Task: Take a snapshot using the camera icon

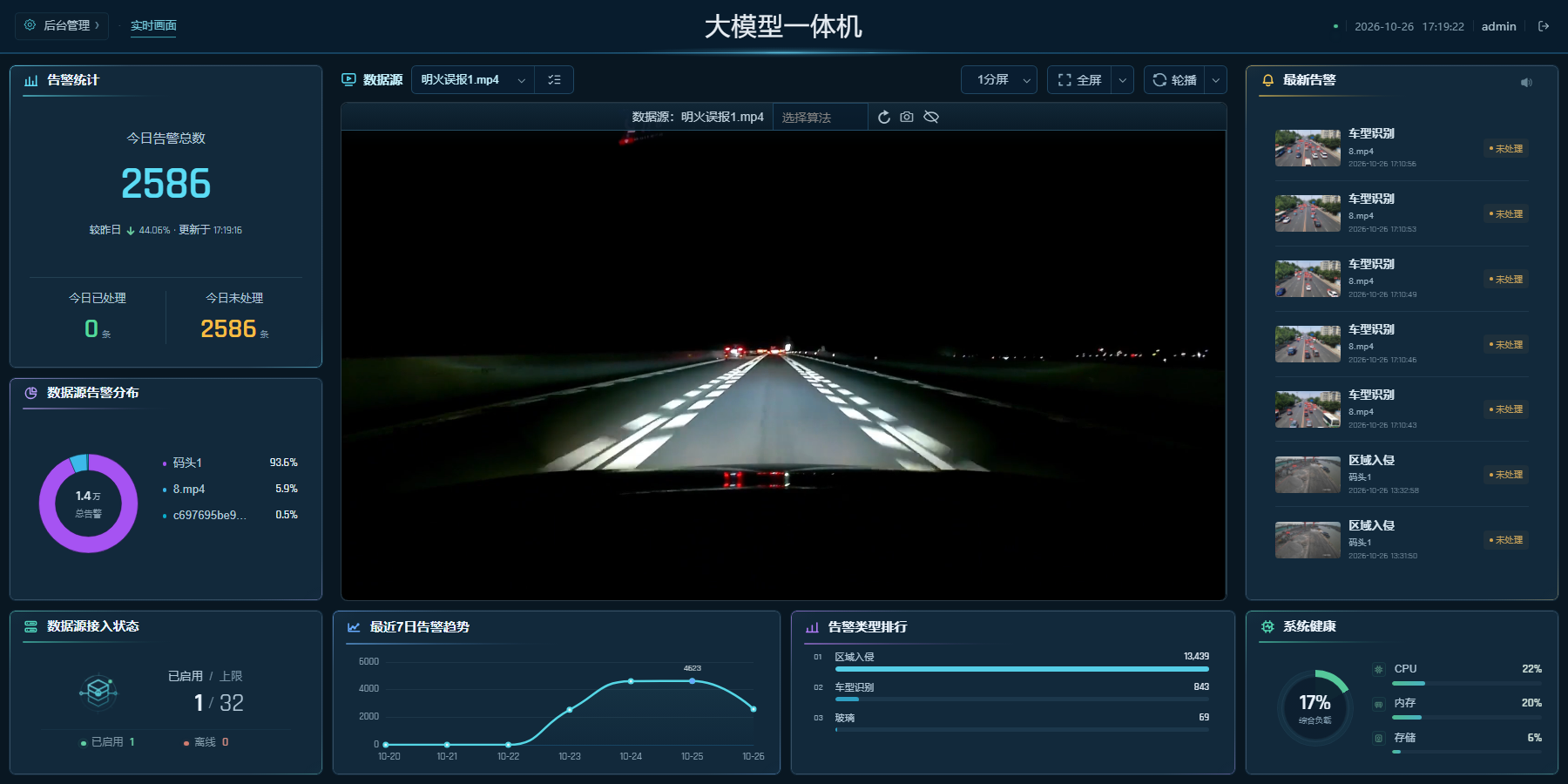Action: (907, 117)
